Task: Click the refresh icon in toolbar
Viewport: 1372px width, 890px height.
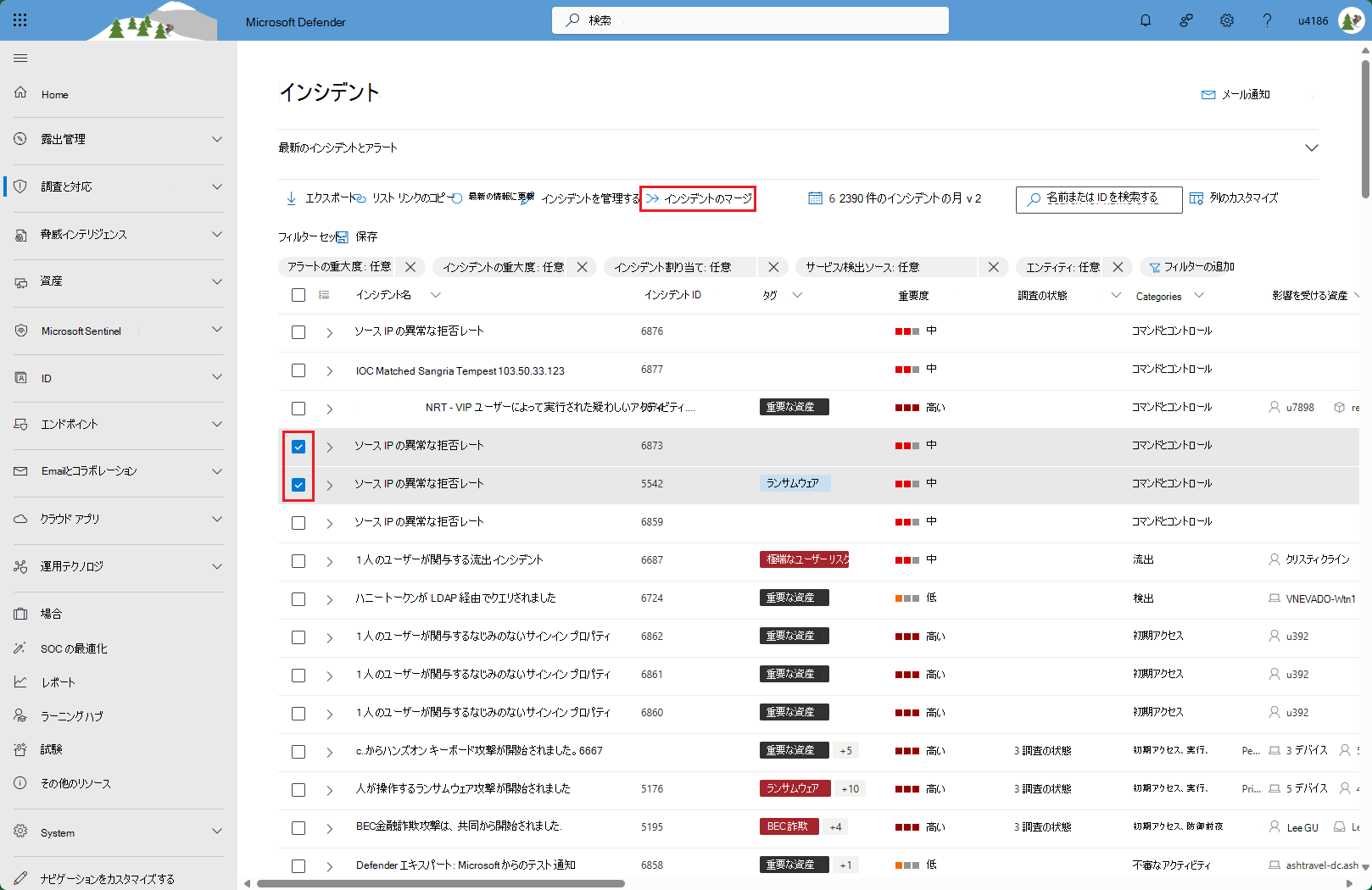Action: point(456,198)
